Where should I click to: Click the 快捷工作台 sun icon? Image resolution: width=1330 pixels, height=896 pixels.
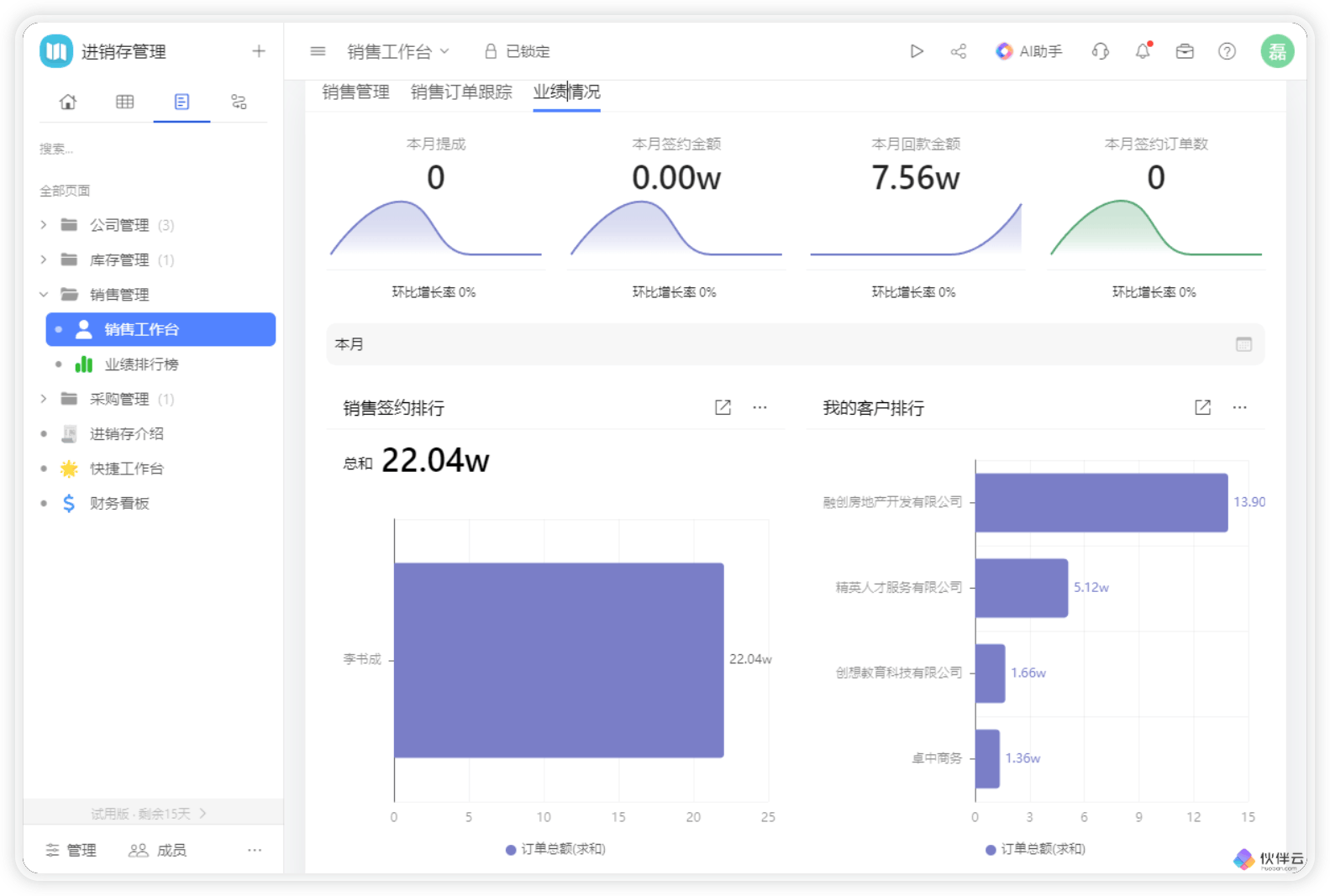(x=69, y=469)
